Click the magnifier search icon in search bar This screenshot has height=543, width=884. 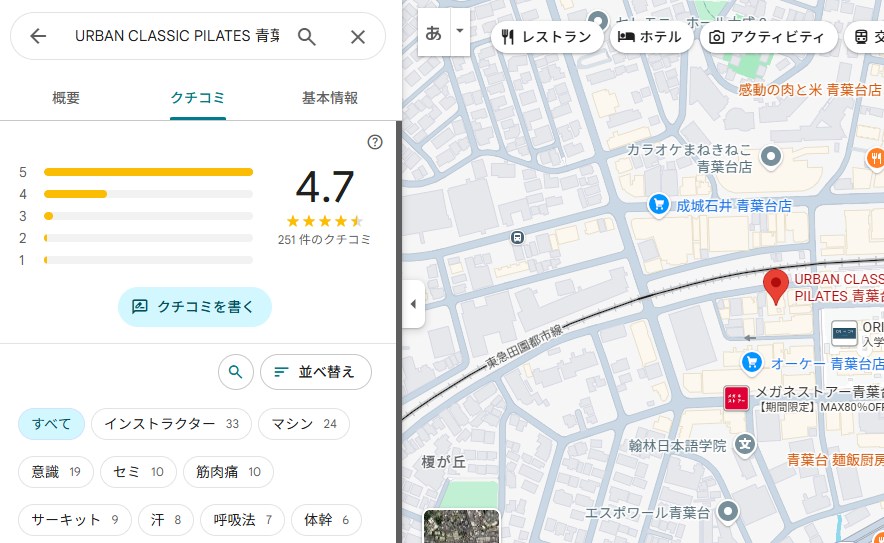307,37
